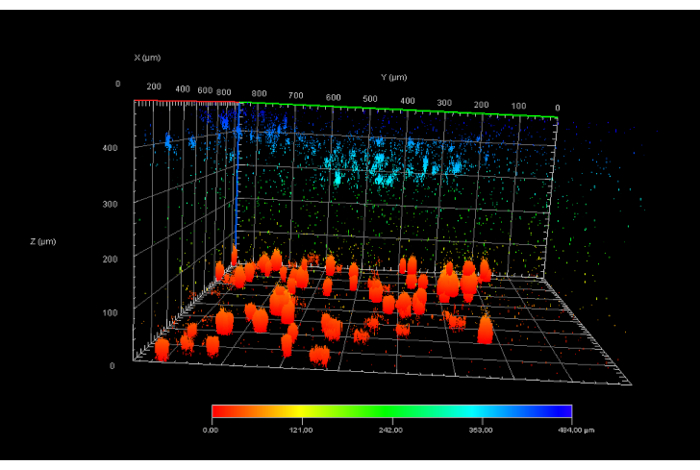Viewport: 700px width, 470px height.
Task: Click the rainbow depth color scale bar
Action: (392, 411)
